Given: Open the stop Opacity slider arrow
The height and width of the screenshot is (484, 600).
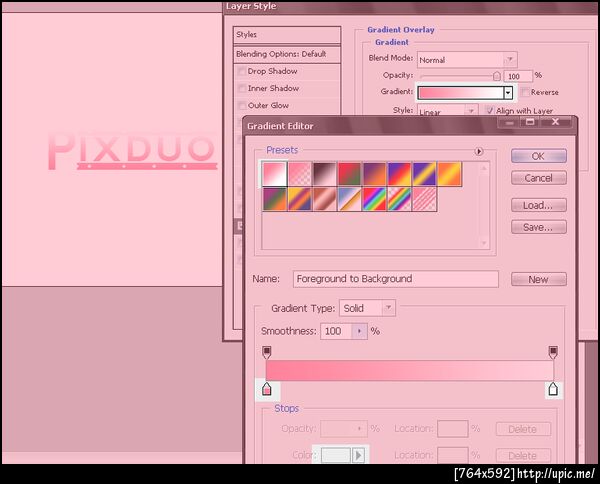Looking at the screenshot, I should [x=359, y=429].
